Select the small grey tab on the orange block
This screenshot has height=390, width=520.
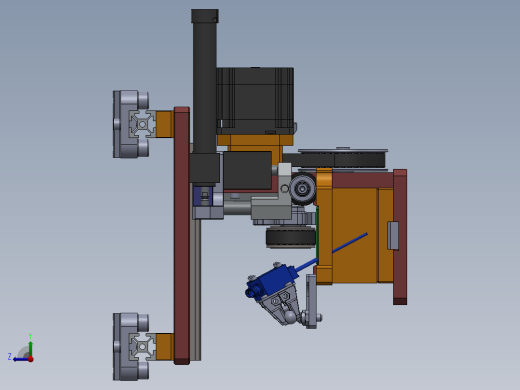click(393, 235)
